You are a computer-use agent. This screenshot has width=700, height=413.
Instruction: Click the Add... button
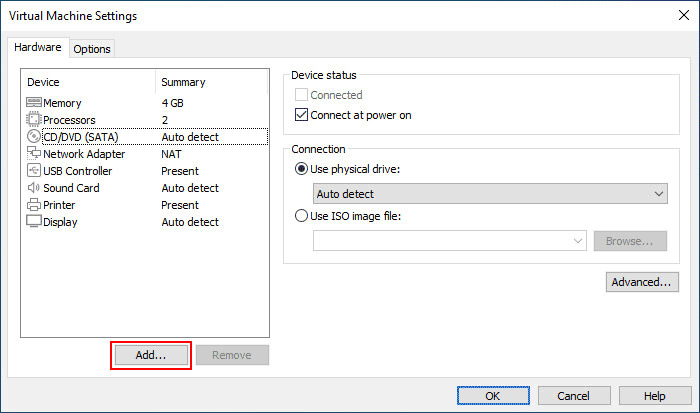tap(151, 355)
